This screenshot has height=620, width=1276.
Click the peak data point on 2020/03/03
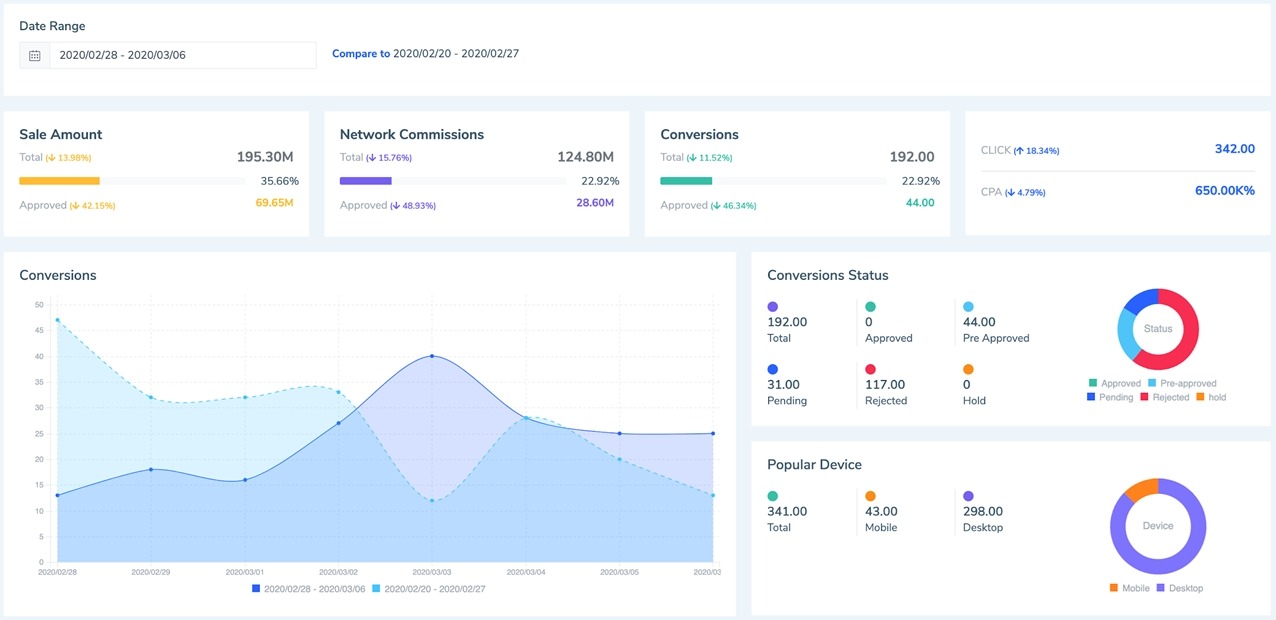[432, 356]
